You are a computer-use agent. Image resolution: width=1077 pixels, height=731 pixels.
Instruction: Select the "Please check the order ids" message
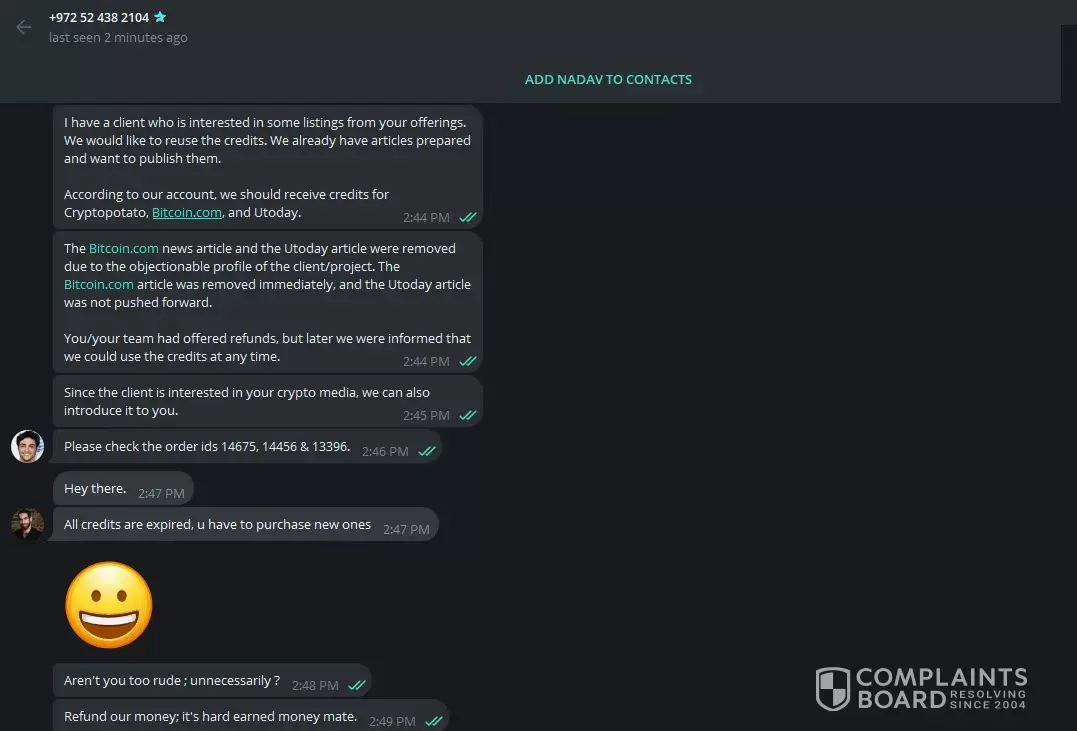pyautogui.click(x=207, y=447)
